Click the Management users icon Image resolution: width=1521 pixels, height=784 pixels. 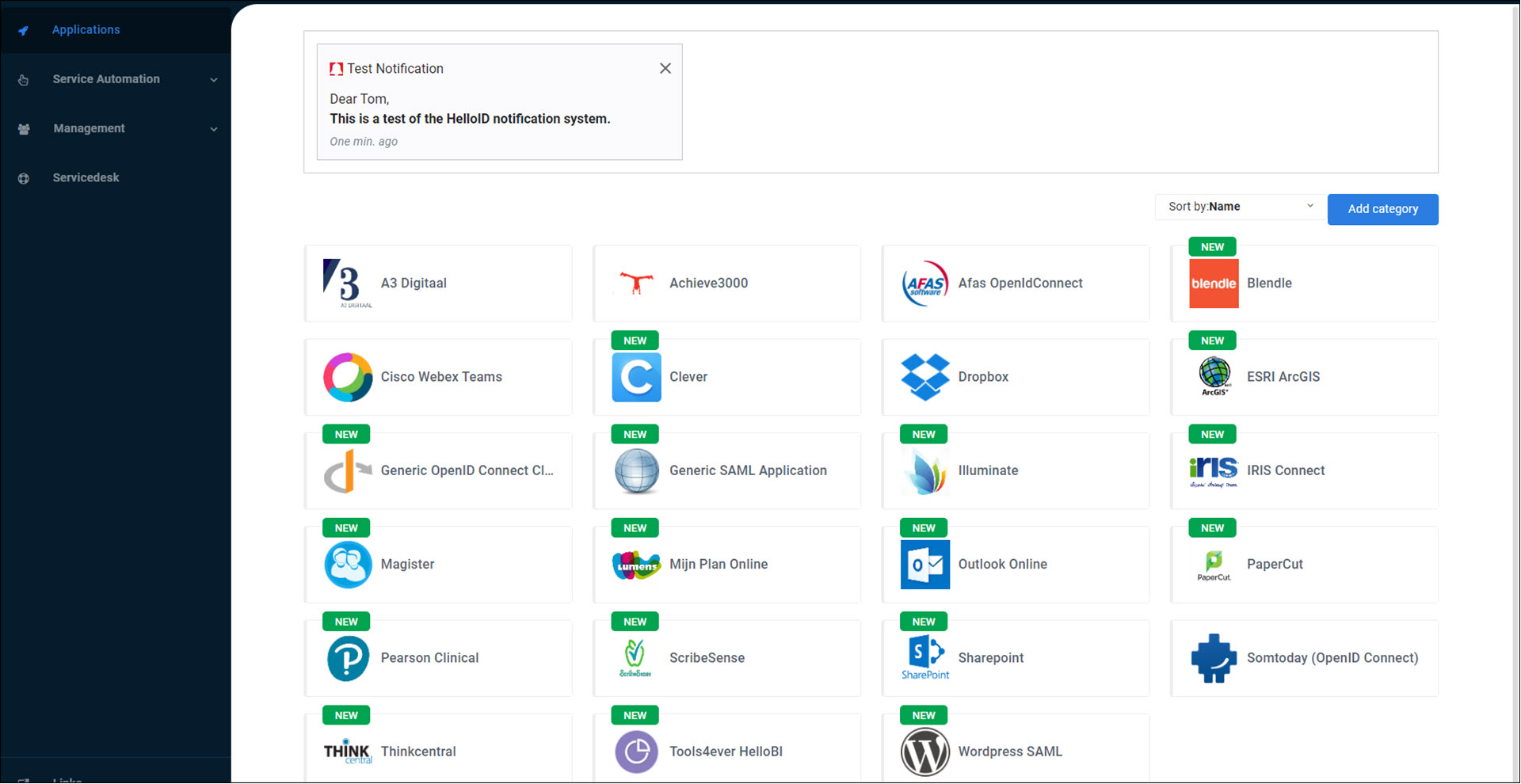click(24, 129)
